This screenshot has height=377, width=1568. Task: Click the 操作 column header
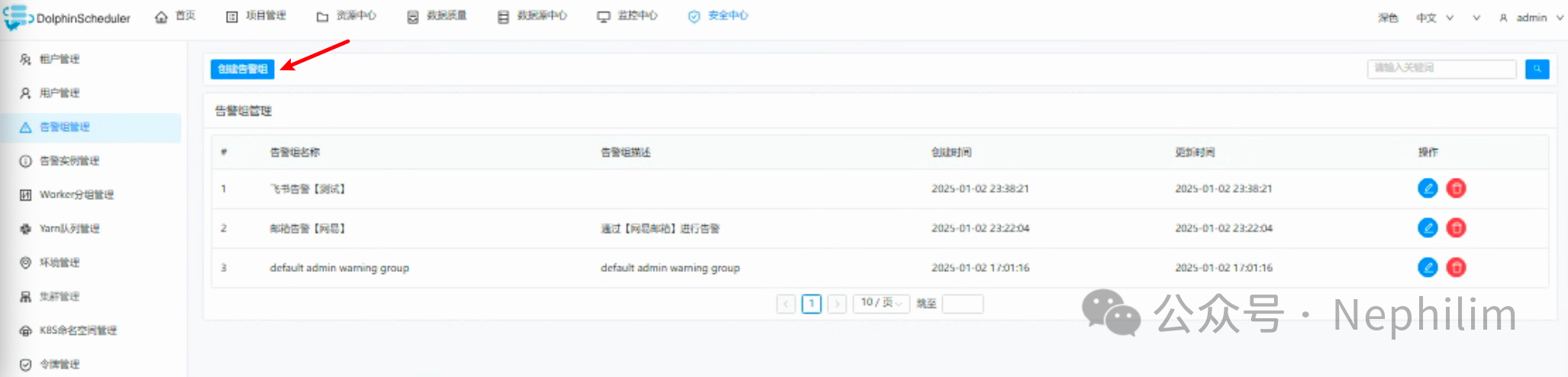1428,153
